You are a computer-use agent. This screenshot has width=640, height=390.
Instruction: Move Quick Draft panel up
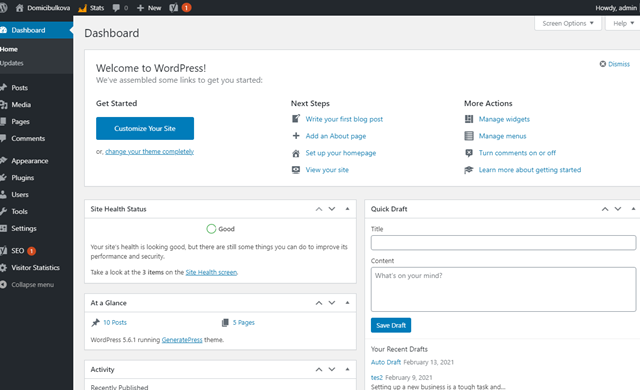(605, 209)
